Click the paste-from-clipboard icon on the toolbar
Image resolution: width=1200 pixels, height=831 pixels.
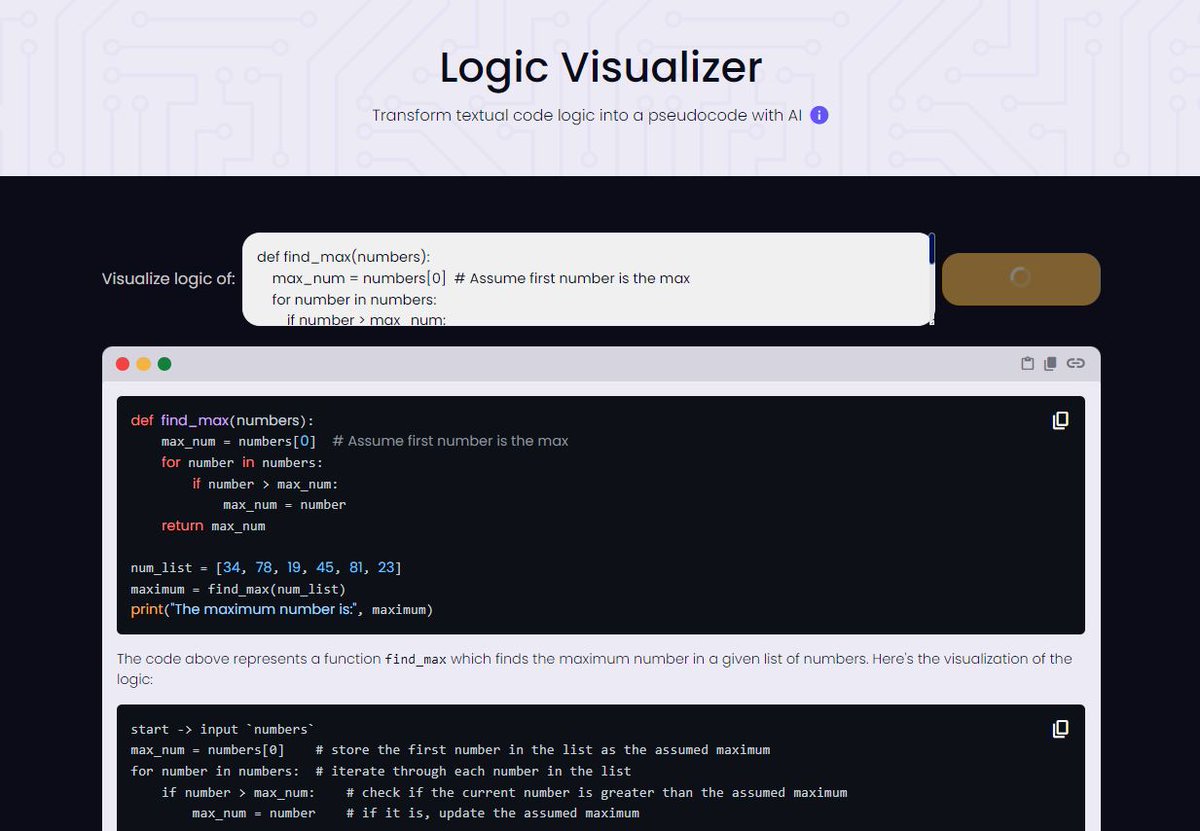pyautogui.click(x=1027, y=364)
